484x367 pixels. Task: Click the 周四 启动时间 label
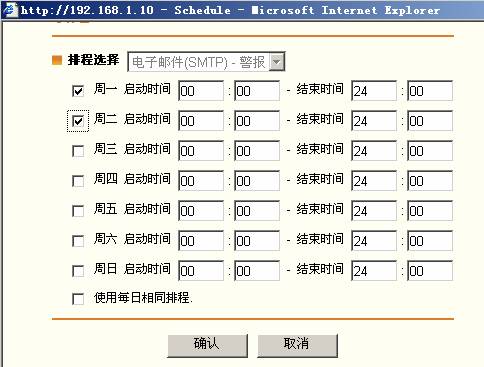(x=132, y=179)
